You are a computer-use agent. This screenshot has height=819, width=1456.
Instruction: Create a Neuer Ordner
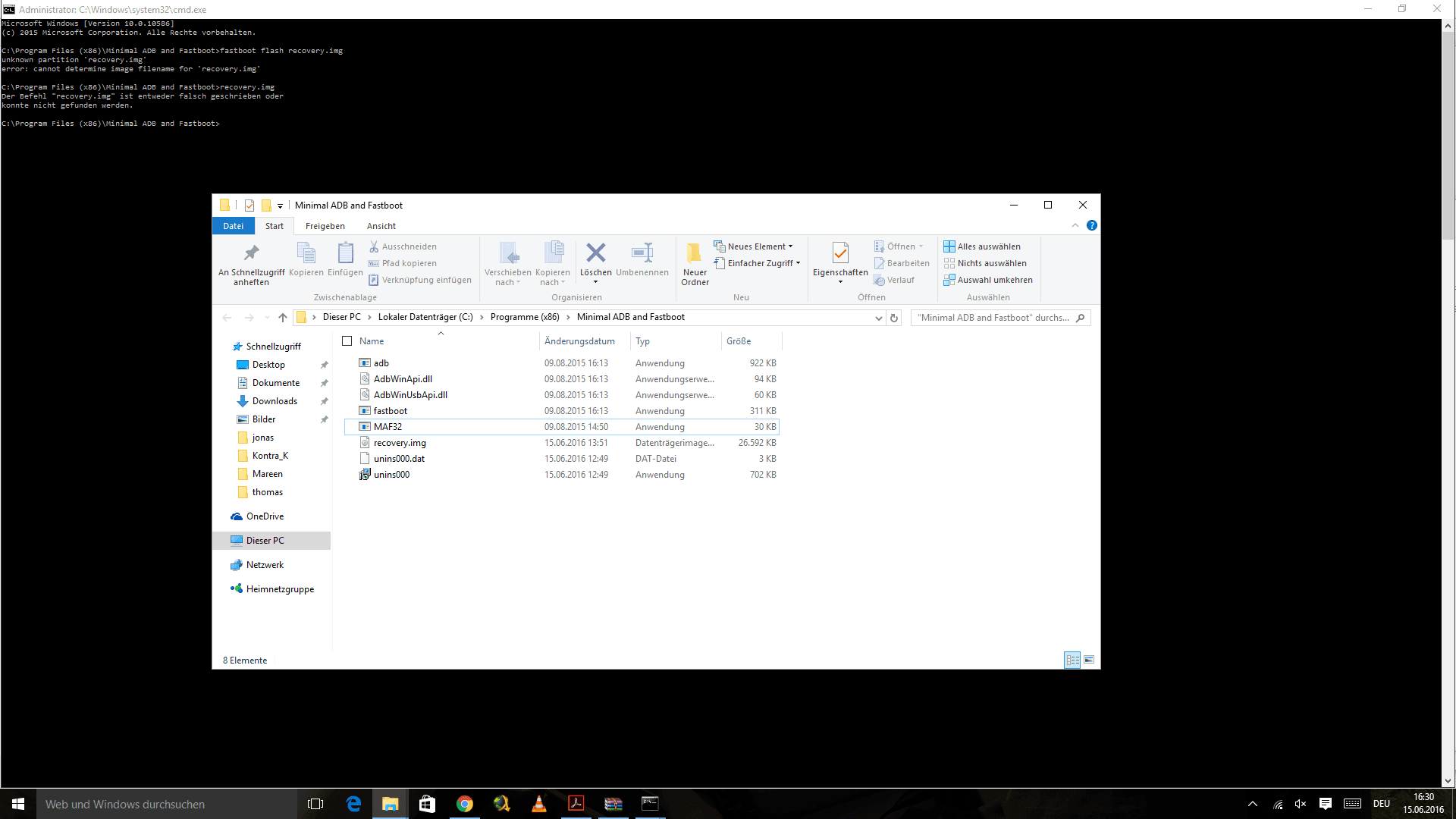[695, 264]
